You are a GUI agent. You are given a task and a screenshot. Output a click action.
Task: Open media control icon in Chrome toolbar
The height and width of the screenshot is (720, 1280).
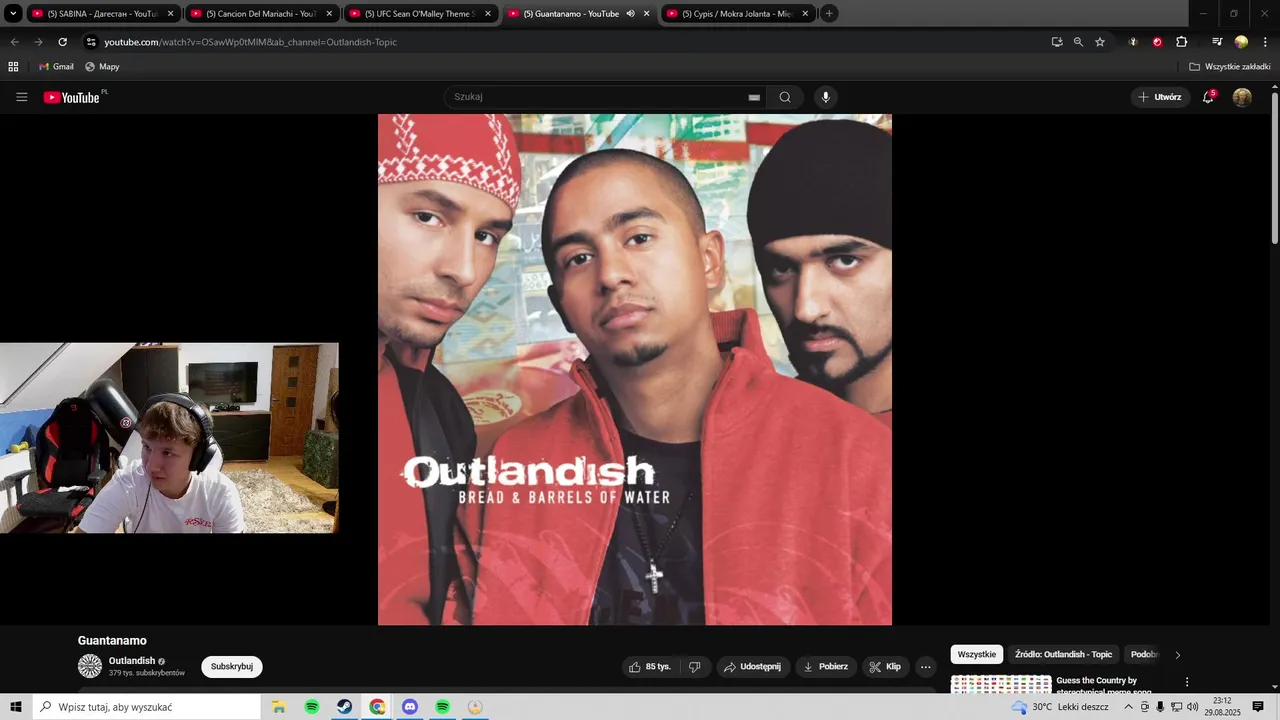click(1217, 42)
